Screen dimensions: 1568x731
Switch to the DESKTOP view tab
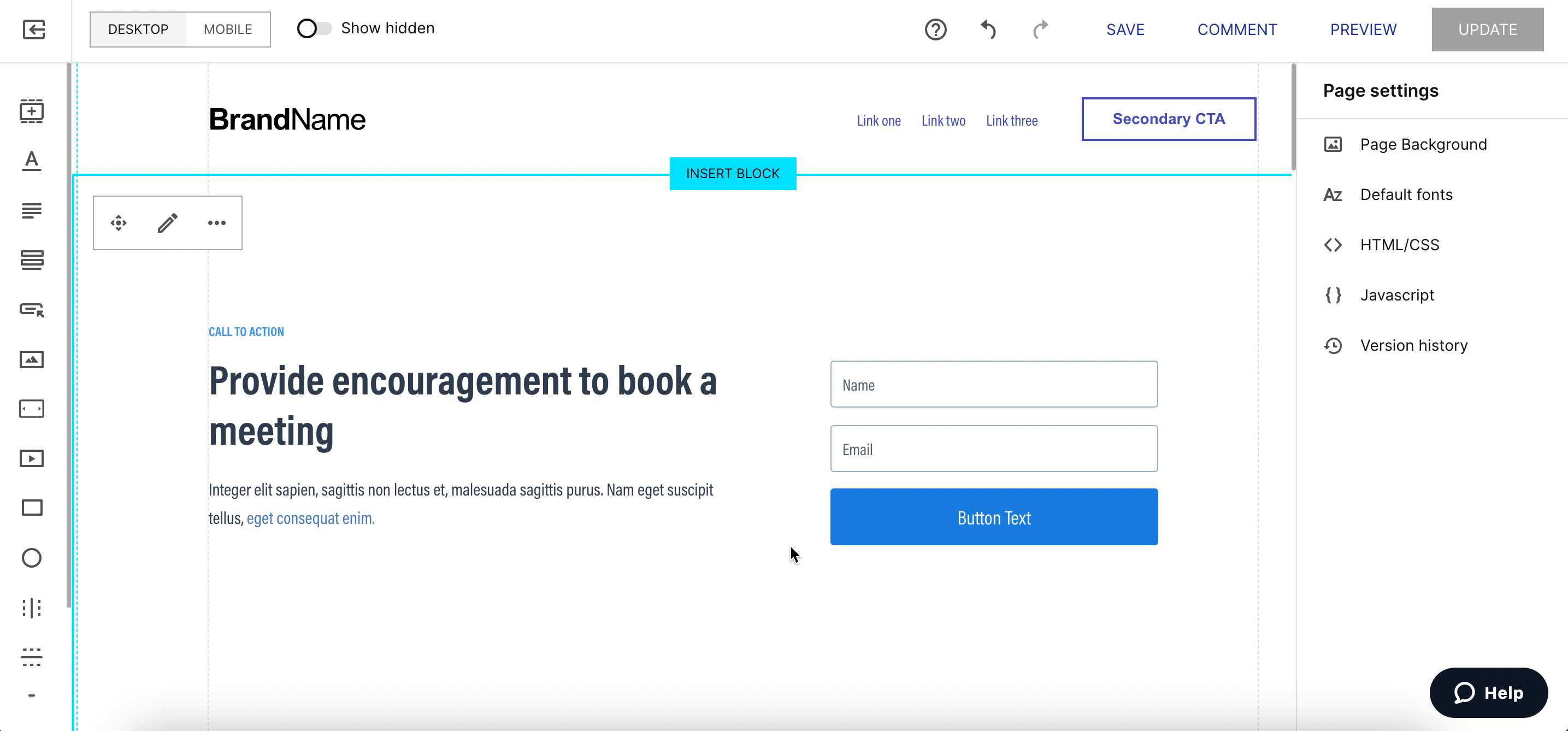click(138, 29)
